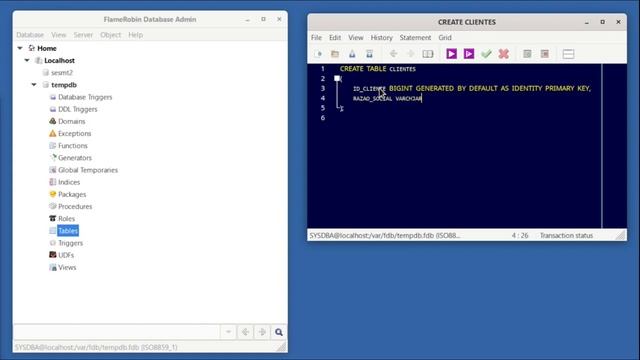The width and height of the screenshot is (640, 360).
Task: Open File menu in CREATE CLIENTES window
Action: 316,38
